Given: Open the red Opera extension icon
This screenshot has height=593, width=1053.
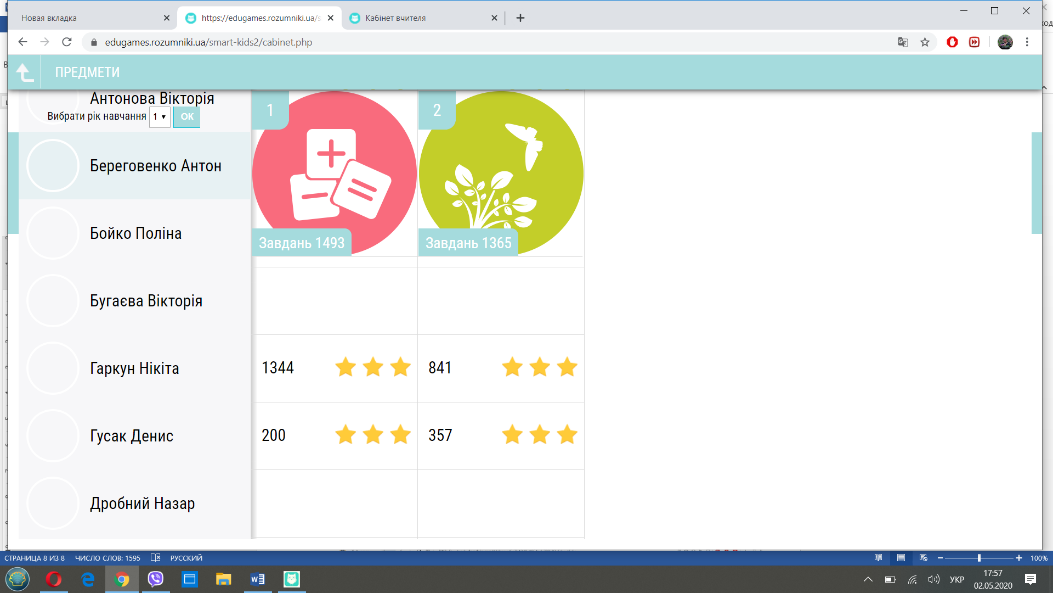Looking at the screenshot, I should click(952, 42).
